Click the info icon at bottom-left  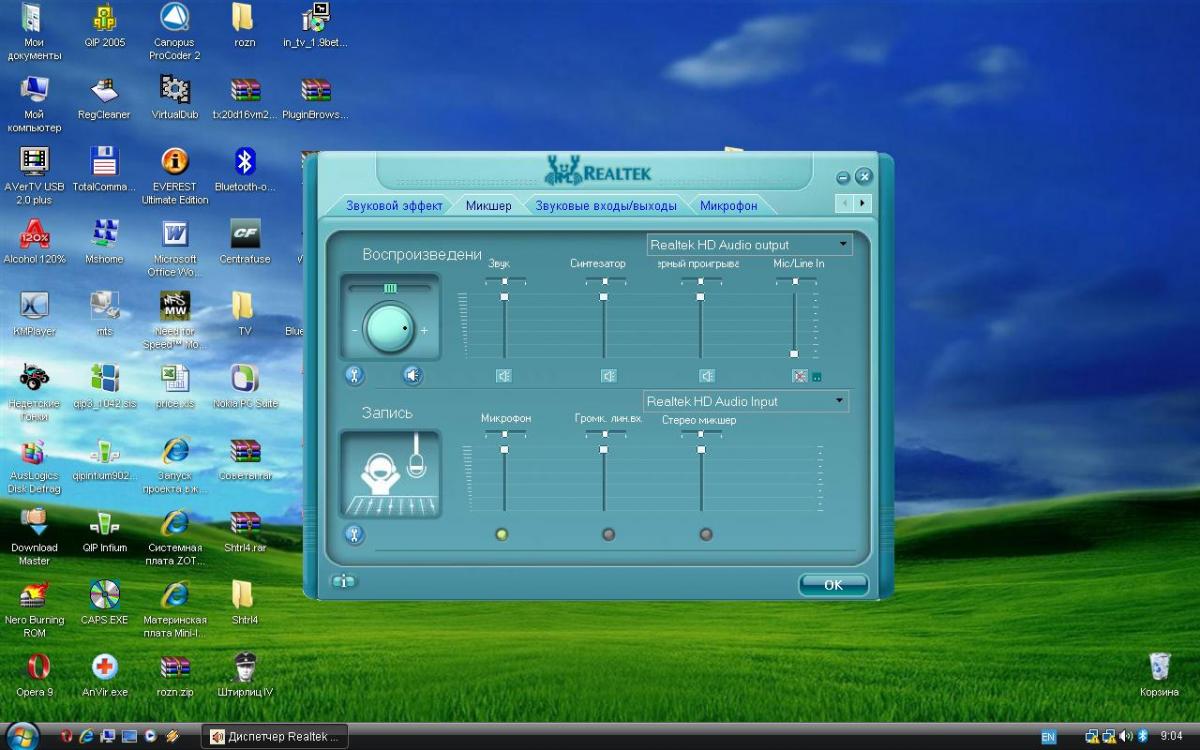tap(343, 581)
